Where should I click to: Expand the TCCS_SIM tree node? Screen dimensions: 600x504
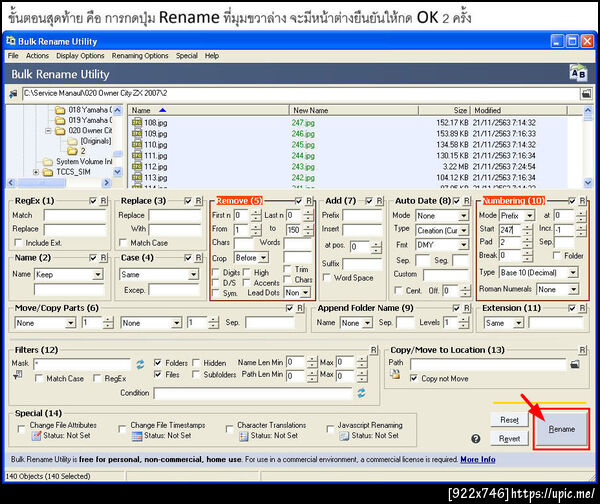[x=36, y=172]
